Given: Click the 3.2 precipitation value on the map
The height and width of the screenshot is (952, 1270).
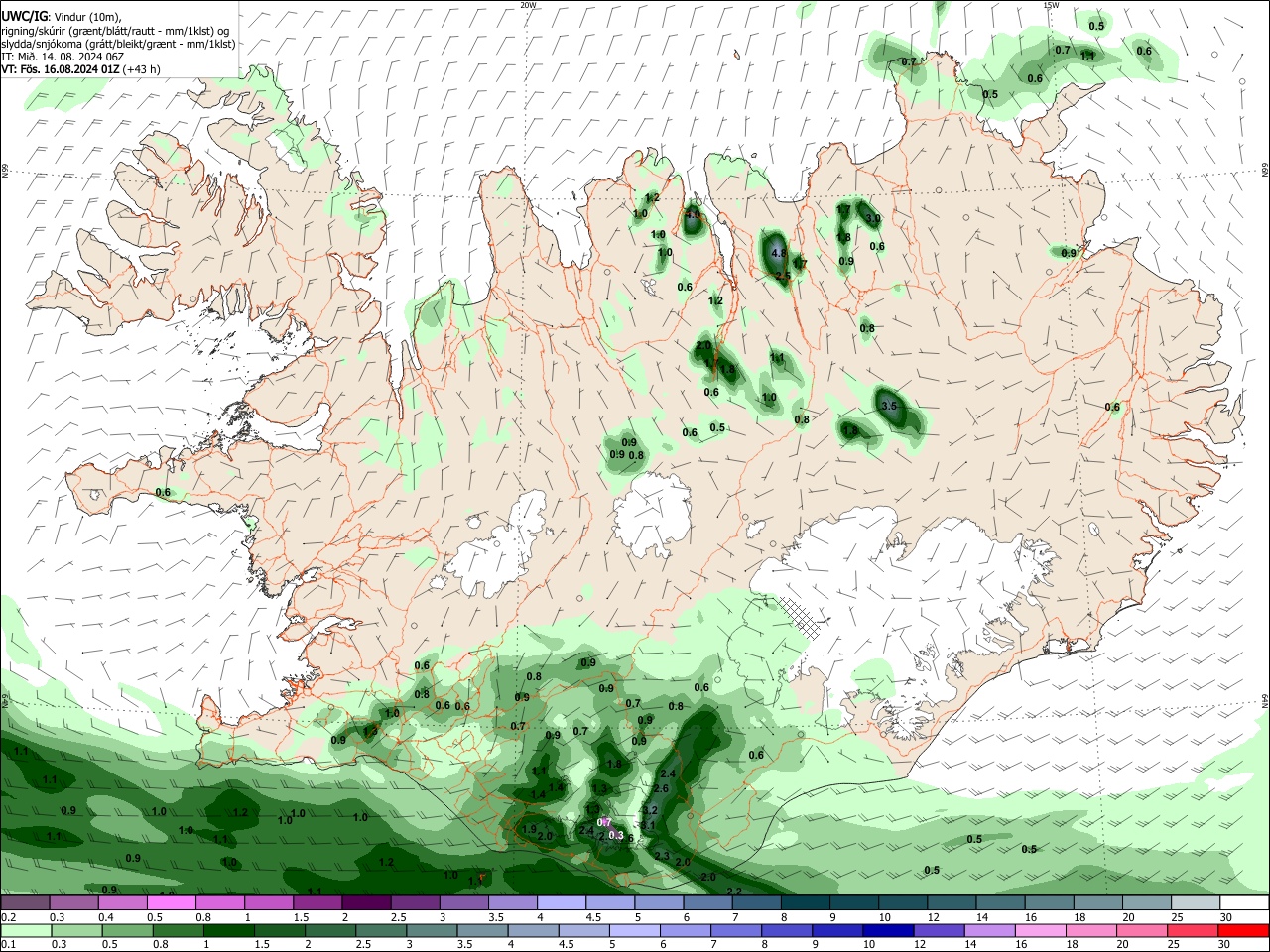Looking at the screenshot, I should click(x=651, y=810).
